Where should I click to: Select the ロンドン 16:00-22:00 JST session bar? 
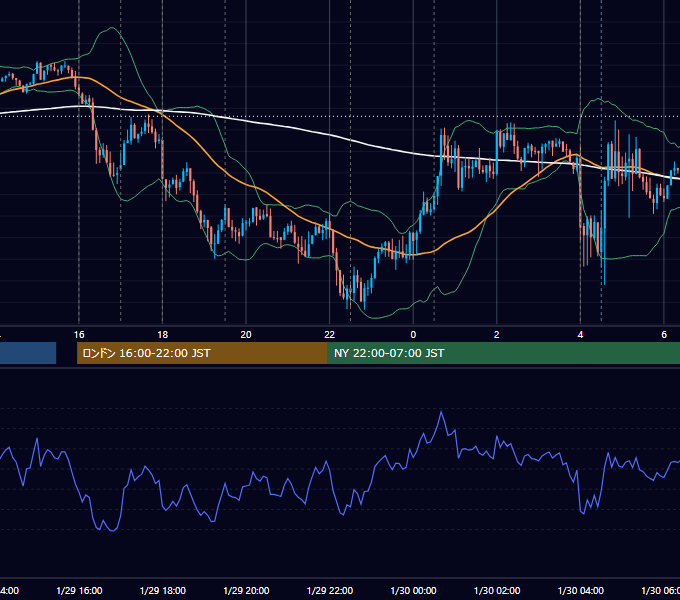(202, 353)
